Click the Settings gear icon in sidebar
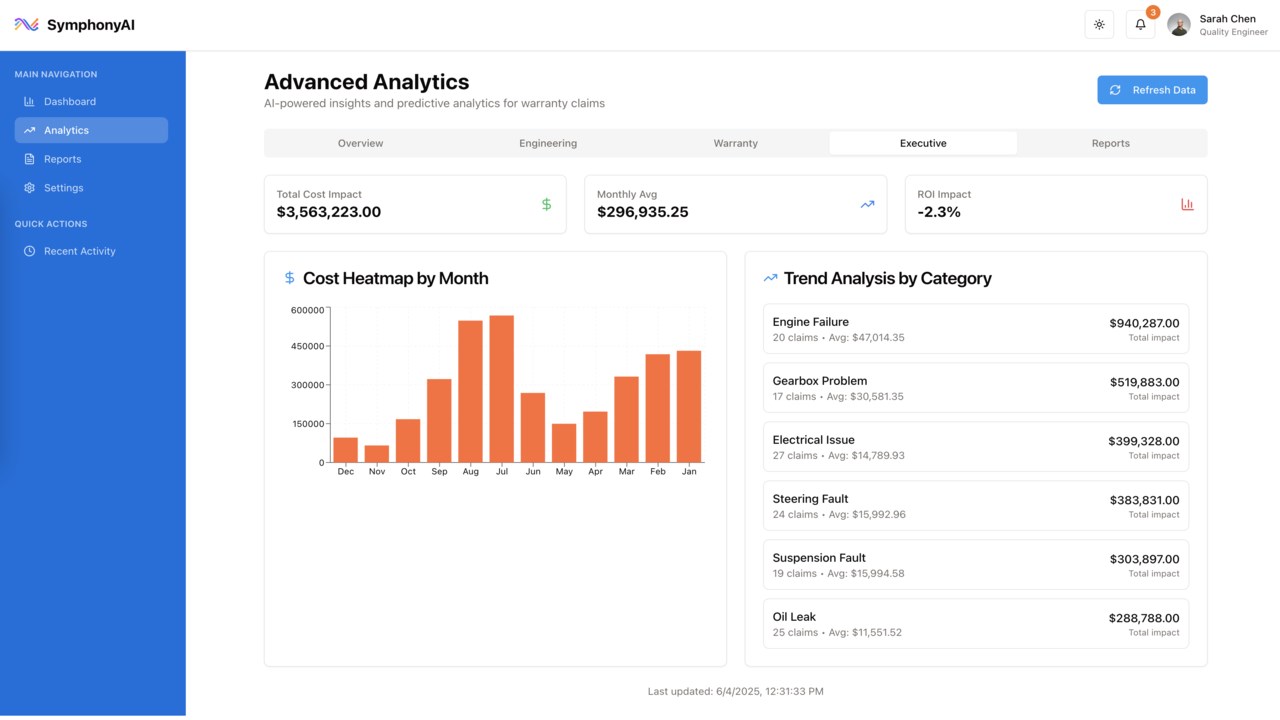The image size is (1280, 720). coord(29,188)
